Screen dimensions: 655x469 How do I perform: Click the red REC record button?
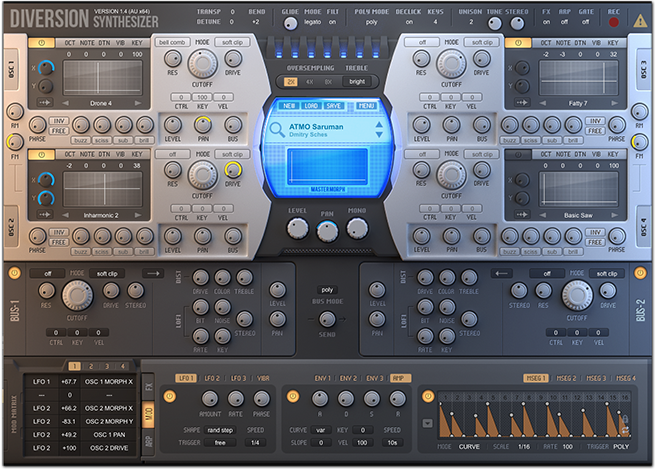tap(613, 22)
